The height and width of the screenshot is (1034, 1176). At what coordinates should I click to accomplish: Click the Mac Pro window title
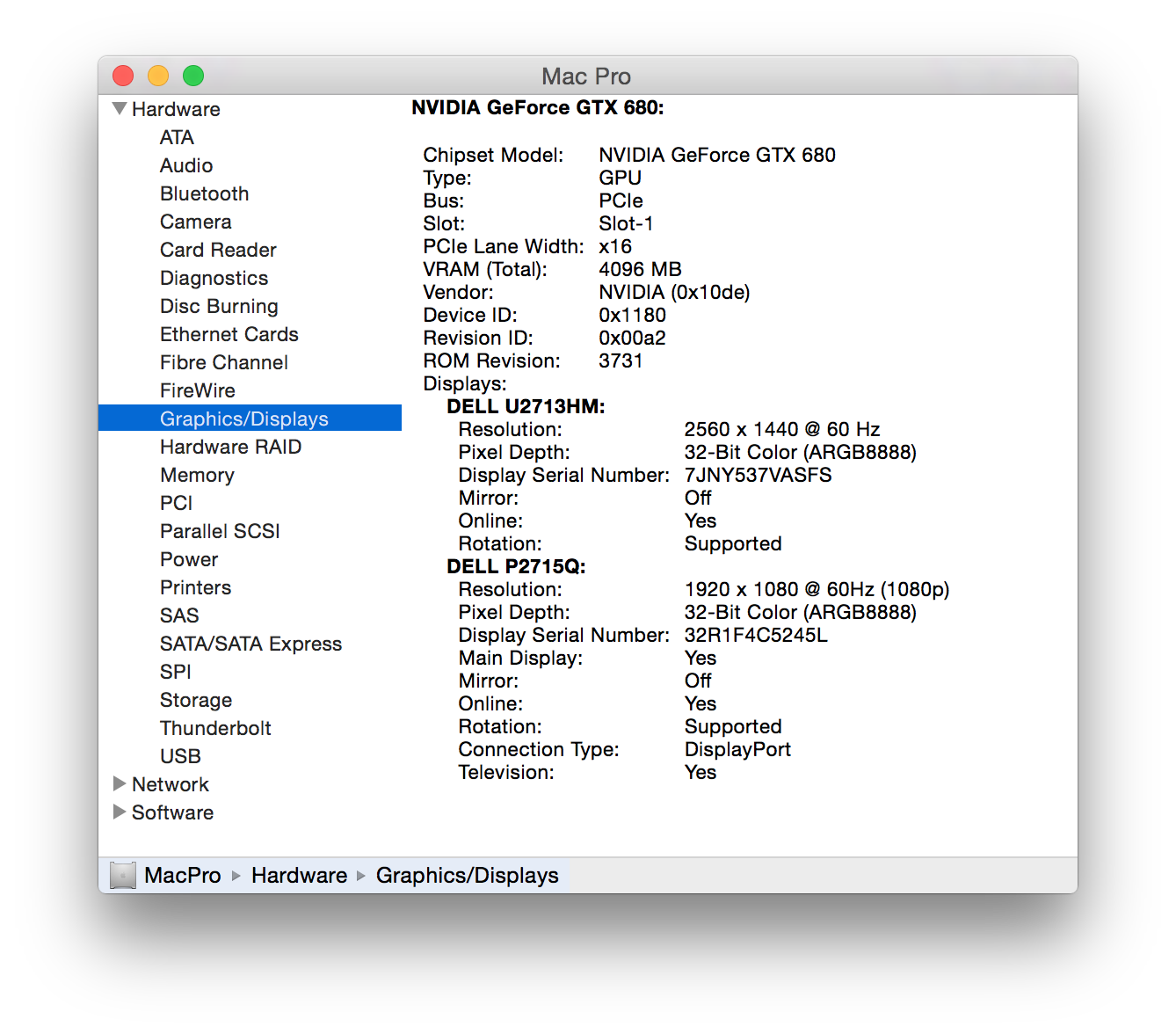click(x=586, y=76)
